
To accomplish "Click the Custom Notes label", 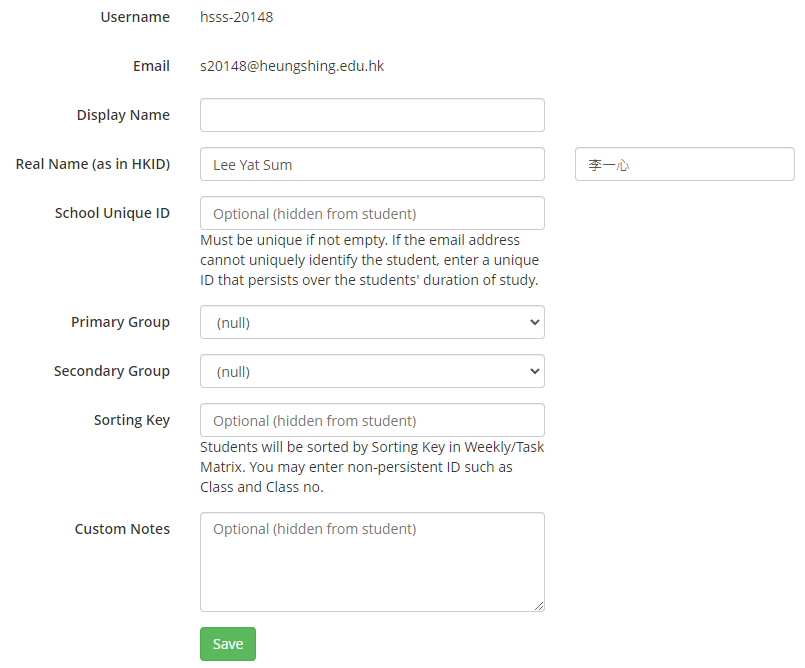I will (122, 529).
